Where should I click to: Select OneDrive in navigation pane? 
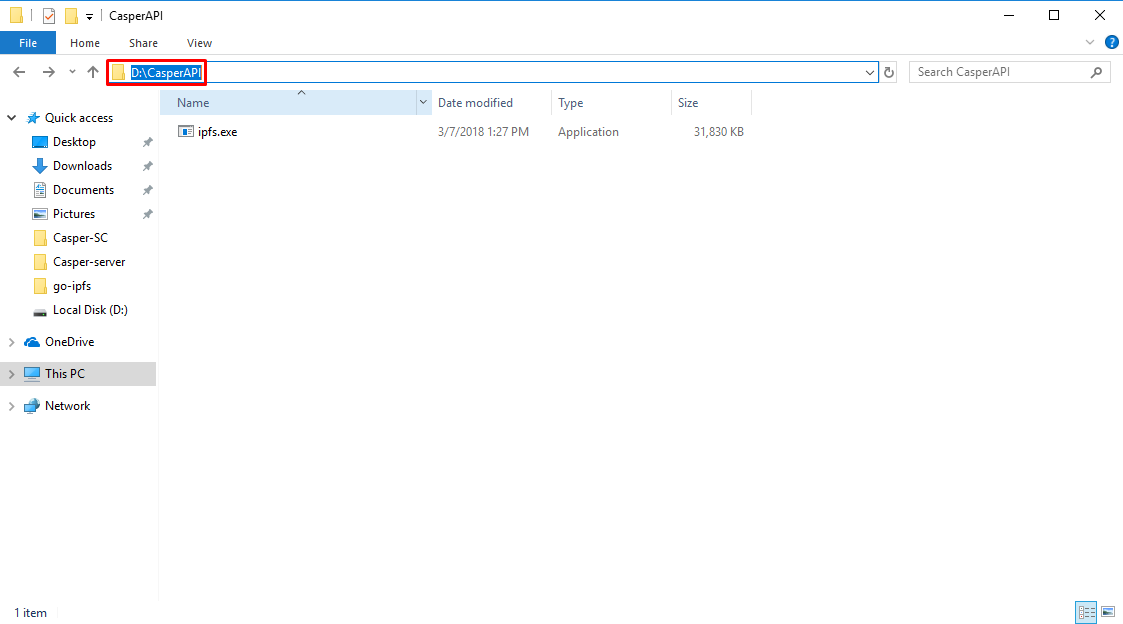click(x=69, y=342)
